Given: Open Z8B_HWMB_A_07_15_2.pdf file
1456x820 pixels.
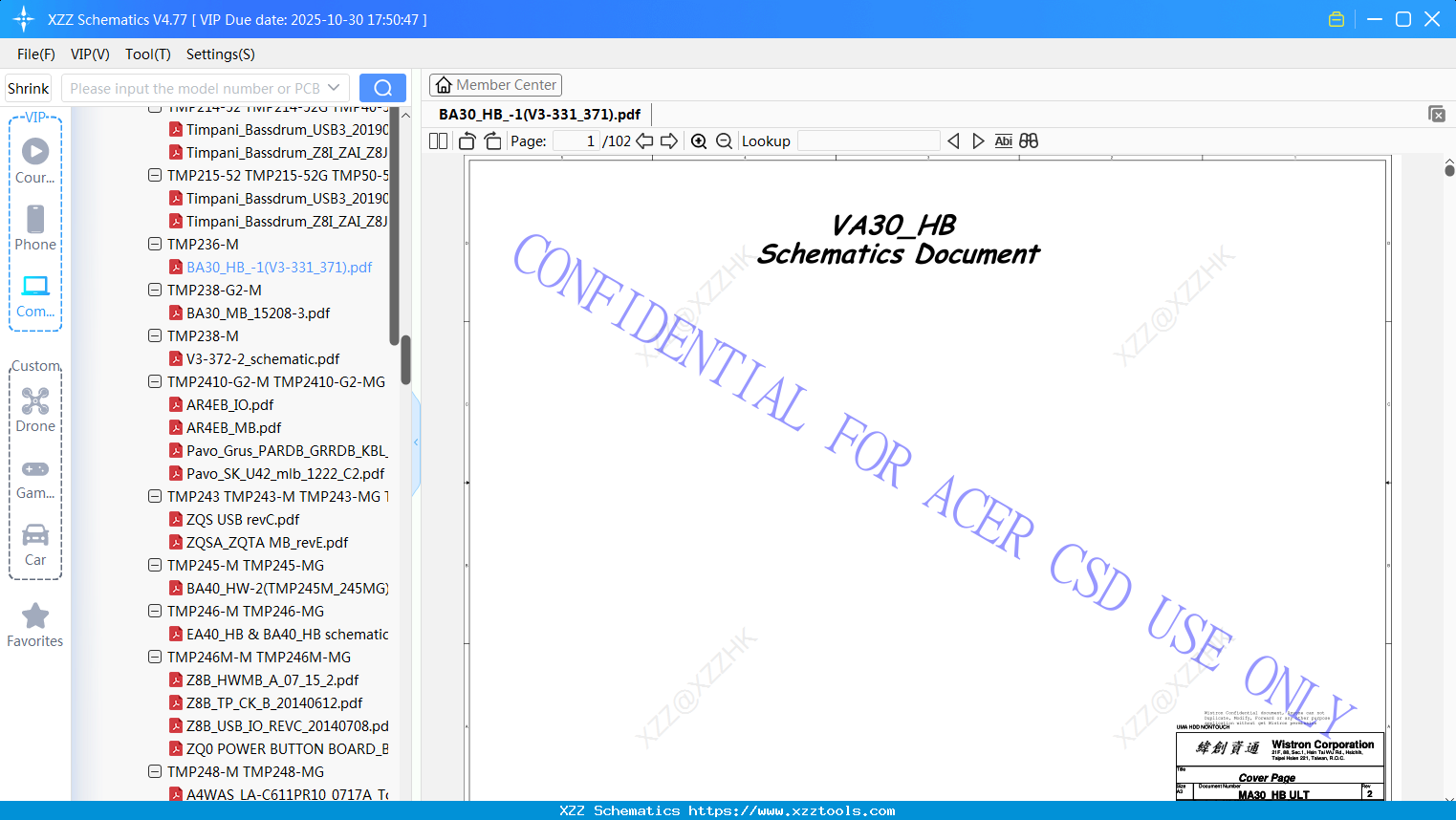Looking at the screenshot, I should click(x=272, y=680).
